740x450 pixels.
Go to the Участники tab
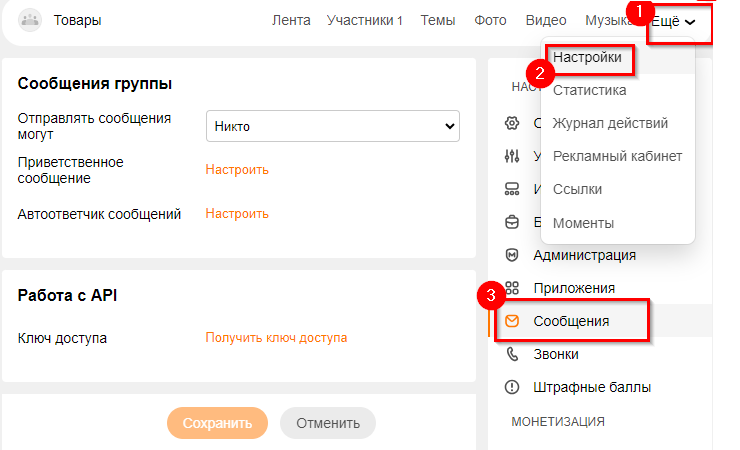364,20
